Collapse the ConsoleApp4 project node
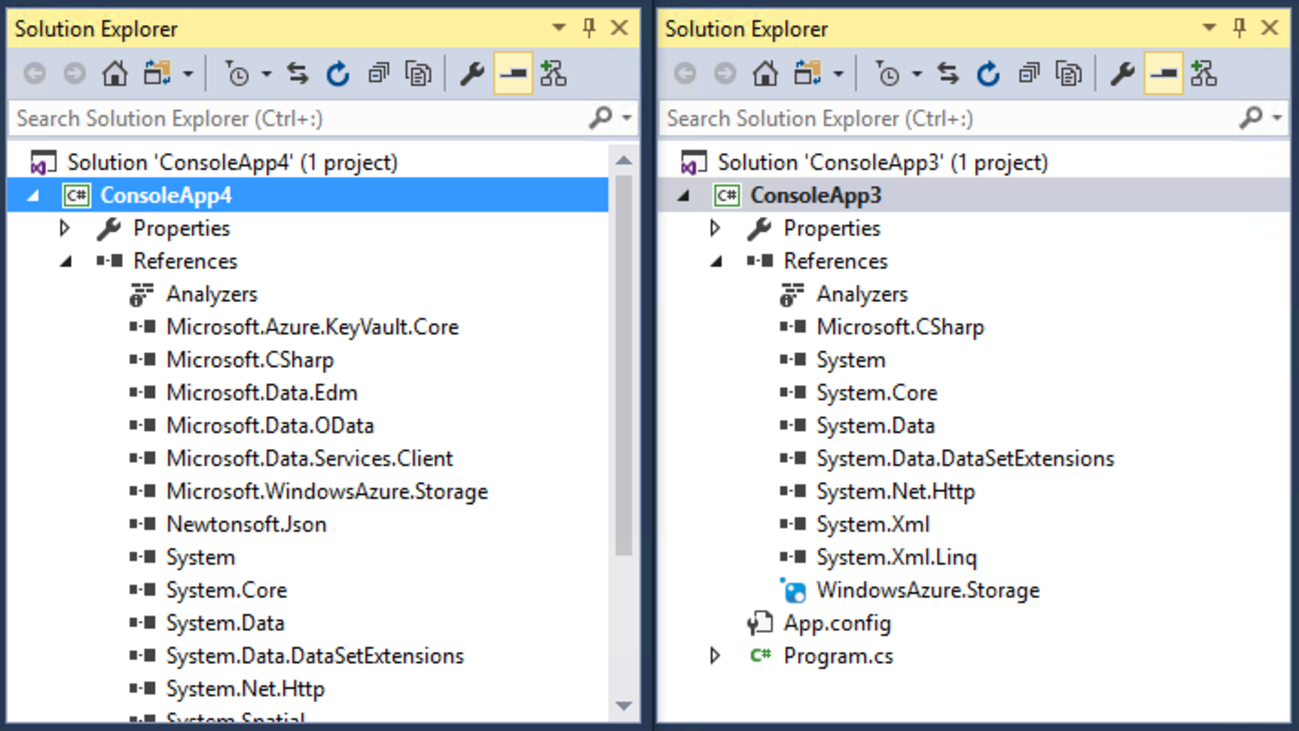 (x=34, y=196)
